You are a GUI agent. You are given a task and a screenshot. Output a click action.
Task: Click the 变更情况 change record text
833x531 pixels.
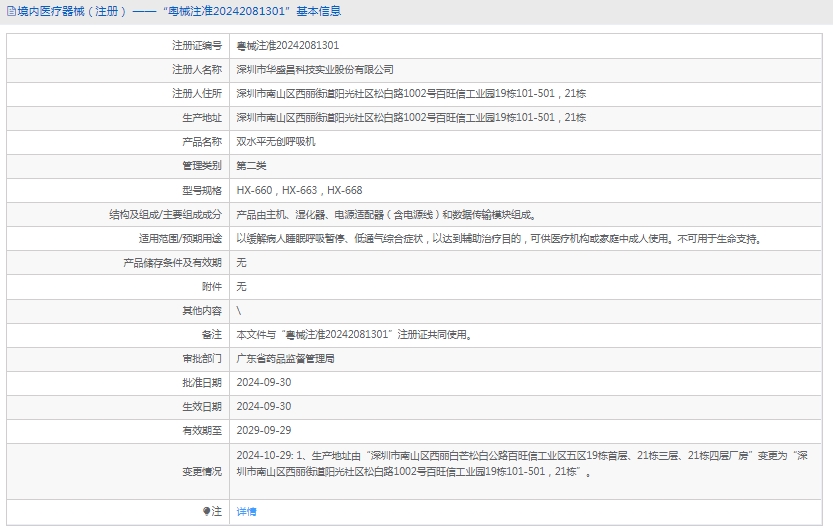pyautogui.click(x=520, y=463)
